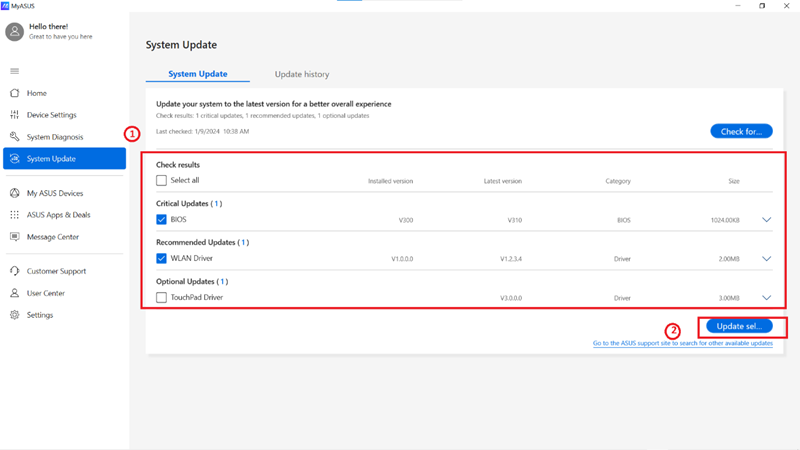This screenshot has height=450, width=800.
Task: Open the Update history tab
Action: click(302, 74)
